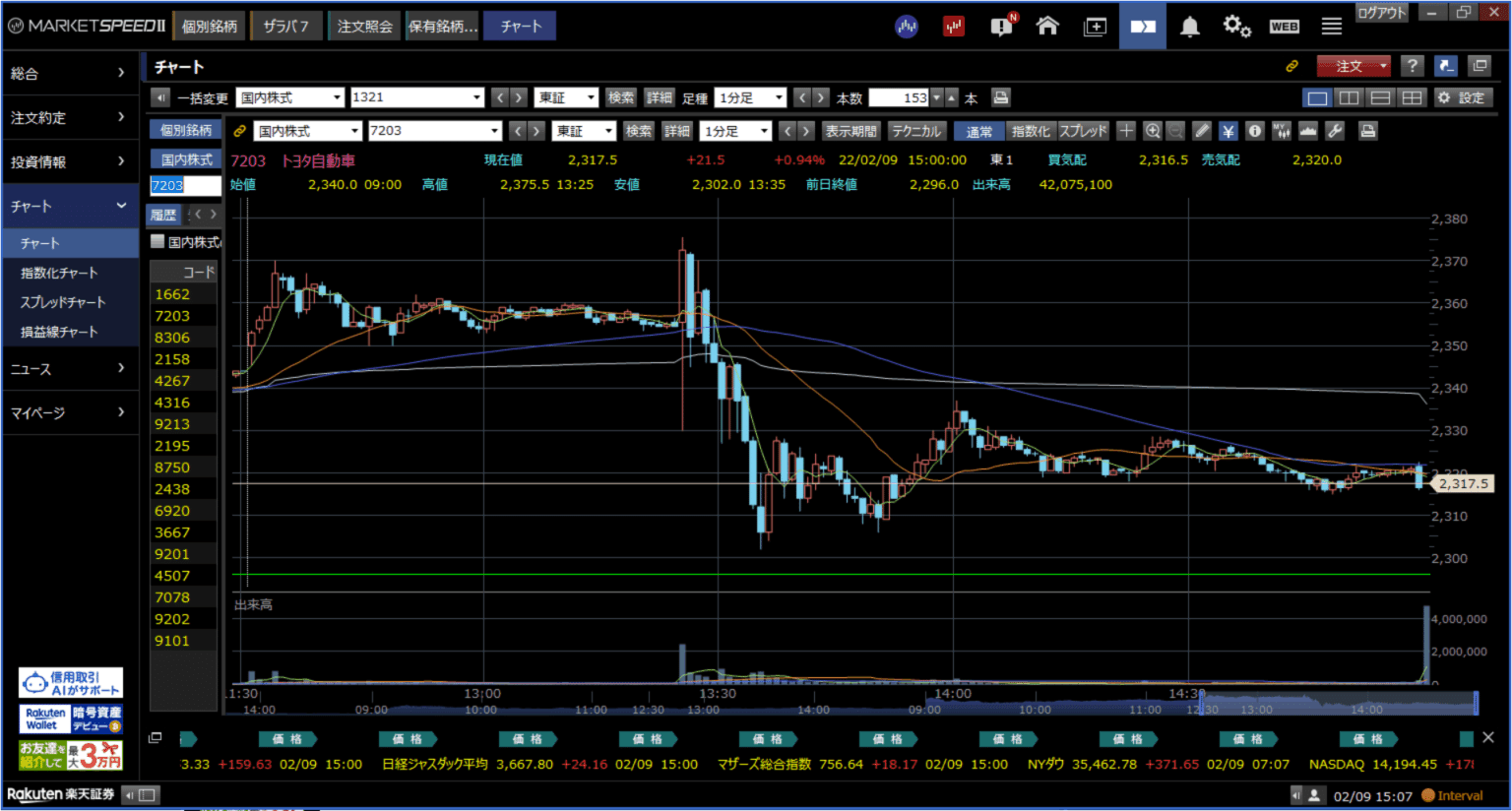Viewport: 1512px width, 811px height.
Task: Switch to the 保有銘柄… tab
Action: pyautogui.click(x=443, y=27)
